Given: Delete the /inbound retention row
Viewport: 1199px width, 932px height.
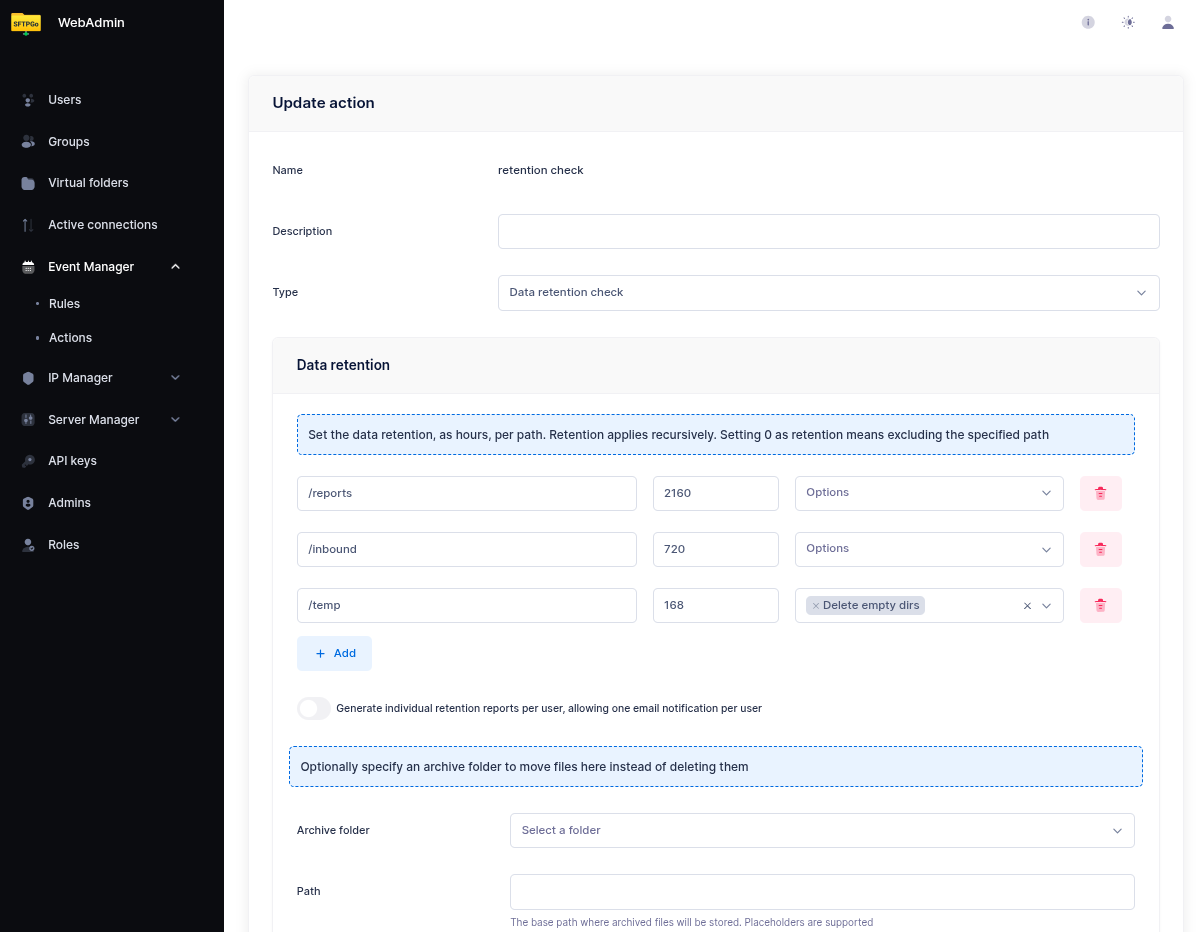Looking at the screenshot, I should (1100, 549).
